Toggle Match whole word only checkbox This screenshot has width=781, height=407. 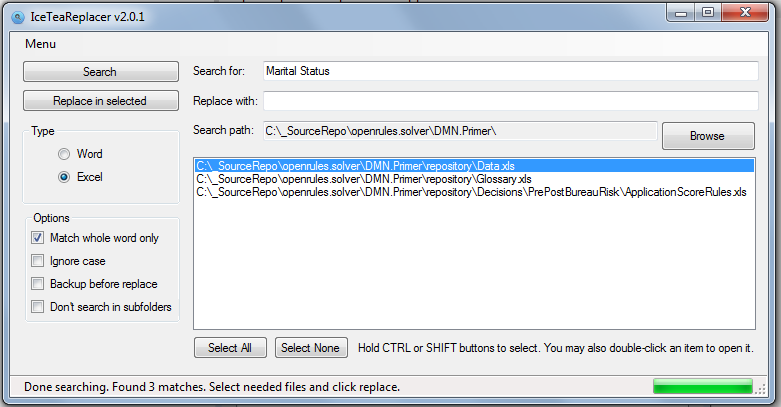point(38,238)
